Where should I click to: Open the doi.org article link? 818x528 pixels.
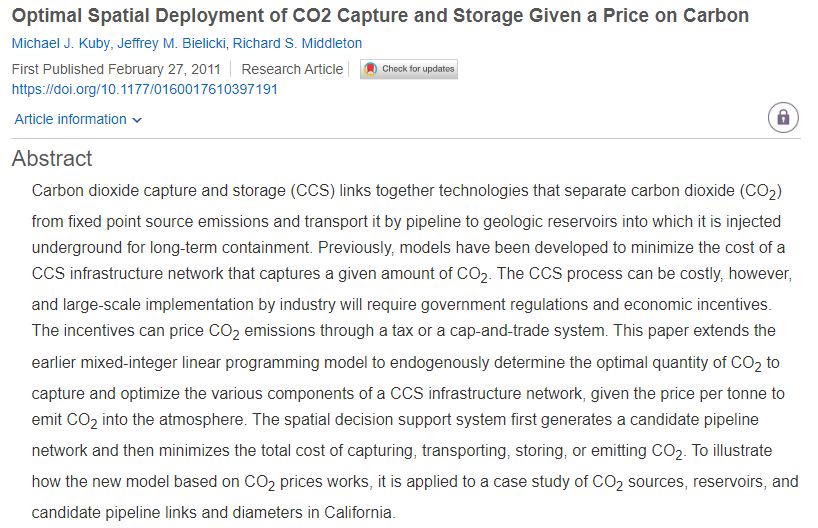coord(145,89)
